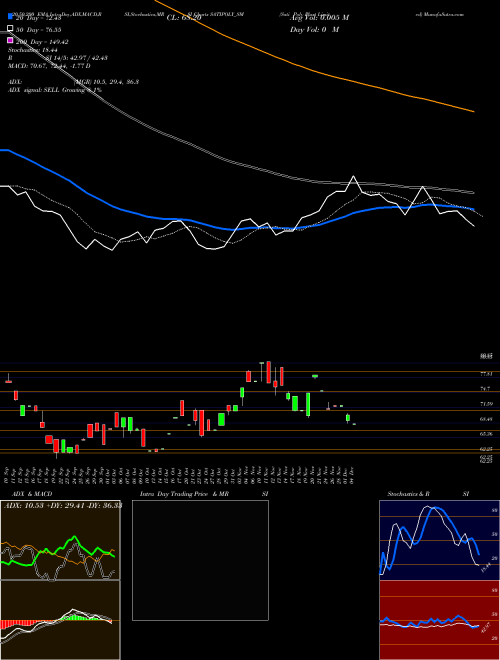Click the 'Stochastics & R' panel title
The image size is (500, 660).
409,494
